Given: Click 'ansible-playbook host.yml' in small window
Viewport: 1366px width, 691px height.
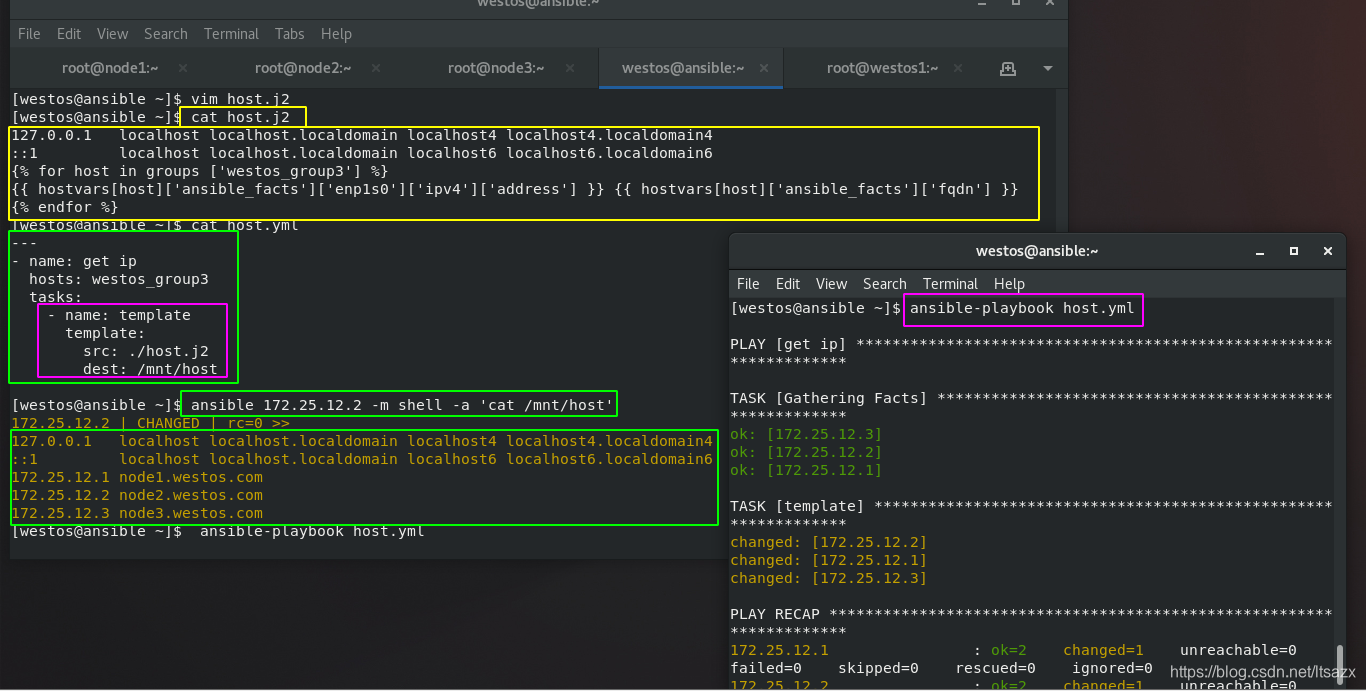Looking at the screenshot, I should 1022,308.
